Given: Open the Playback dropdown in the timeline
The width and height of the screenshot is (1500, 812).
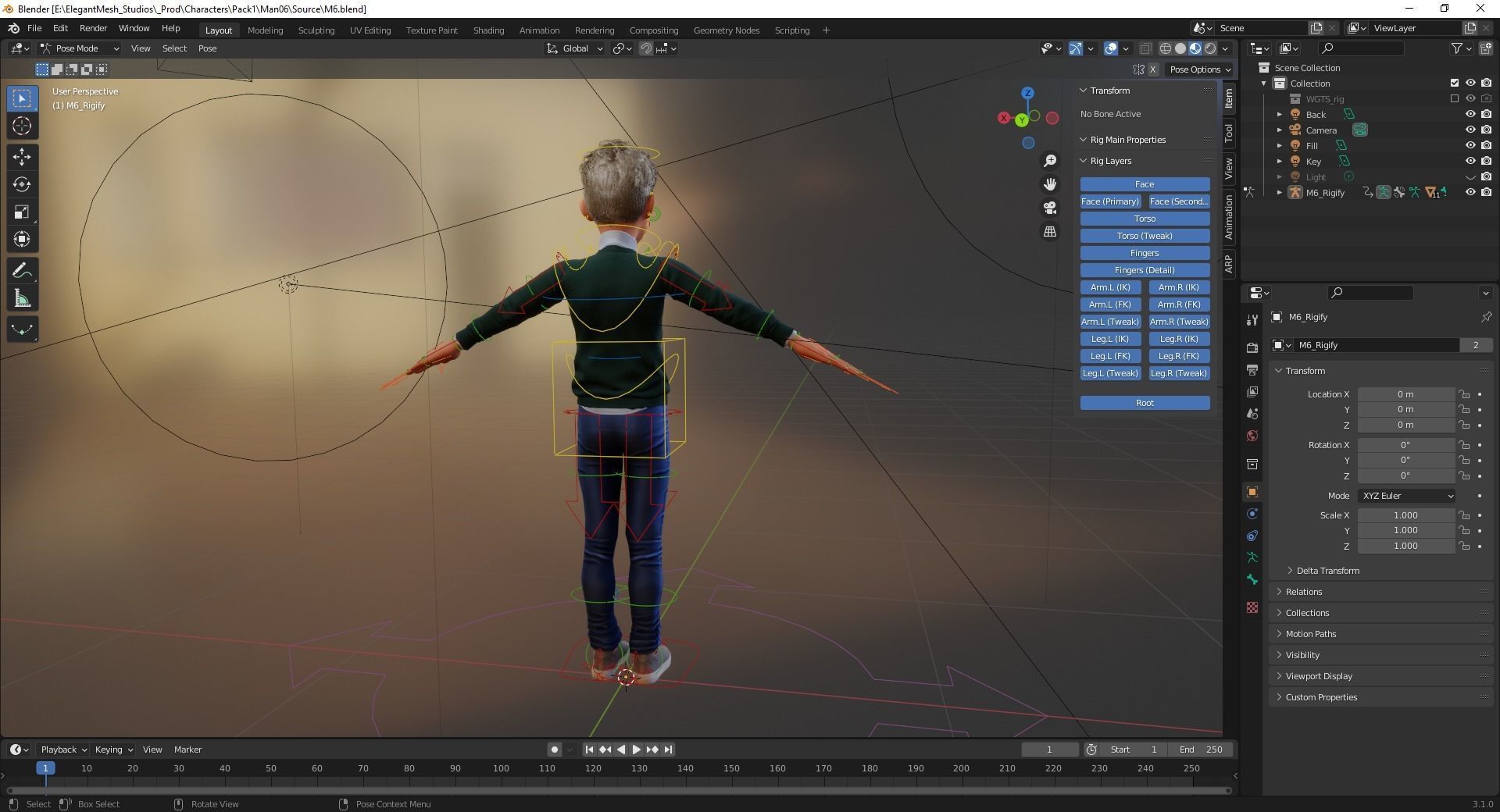Looking at the screenshot, I should pyautogui.click(x=63, y=750).
